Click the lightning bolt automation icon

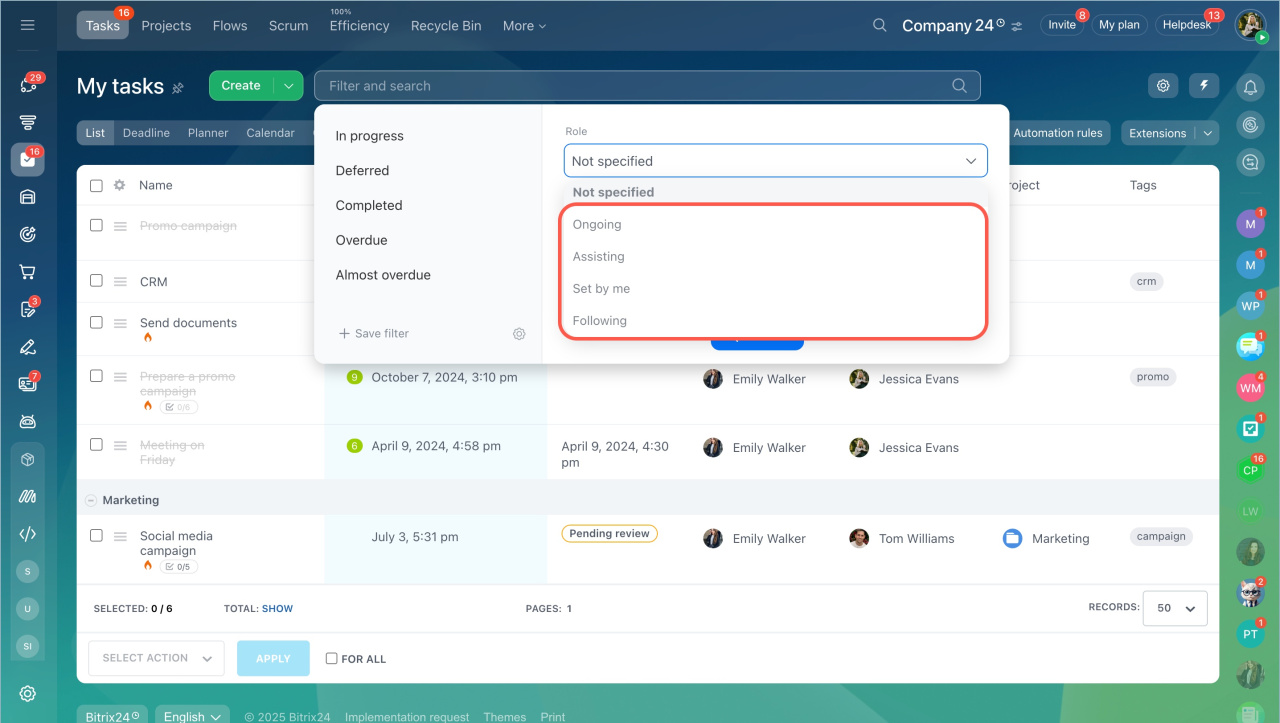(1204, 86)
